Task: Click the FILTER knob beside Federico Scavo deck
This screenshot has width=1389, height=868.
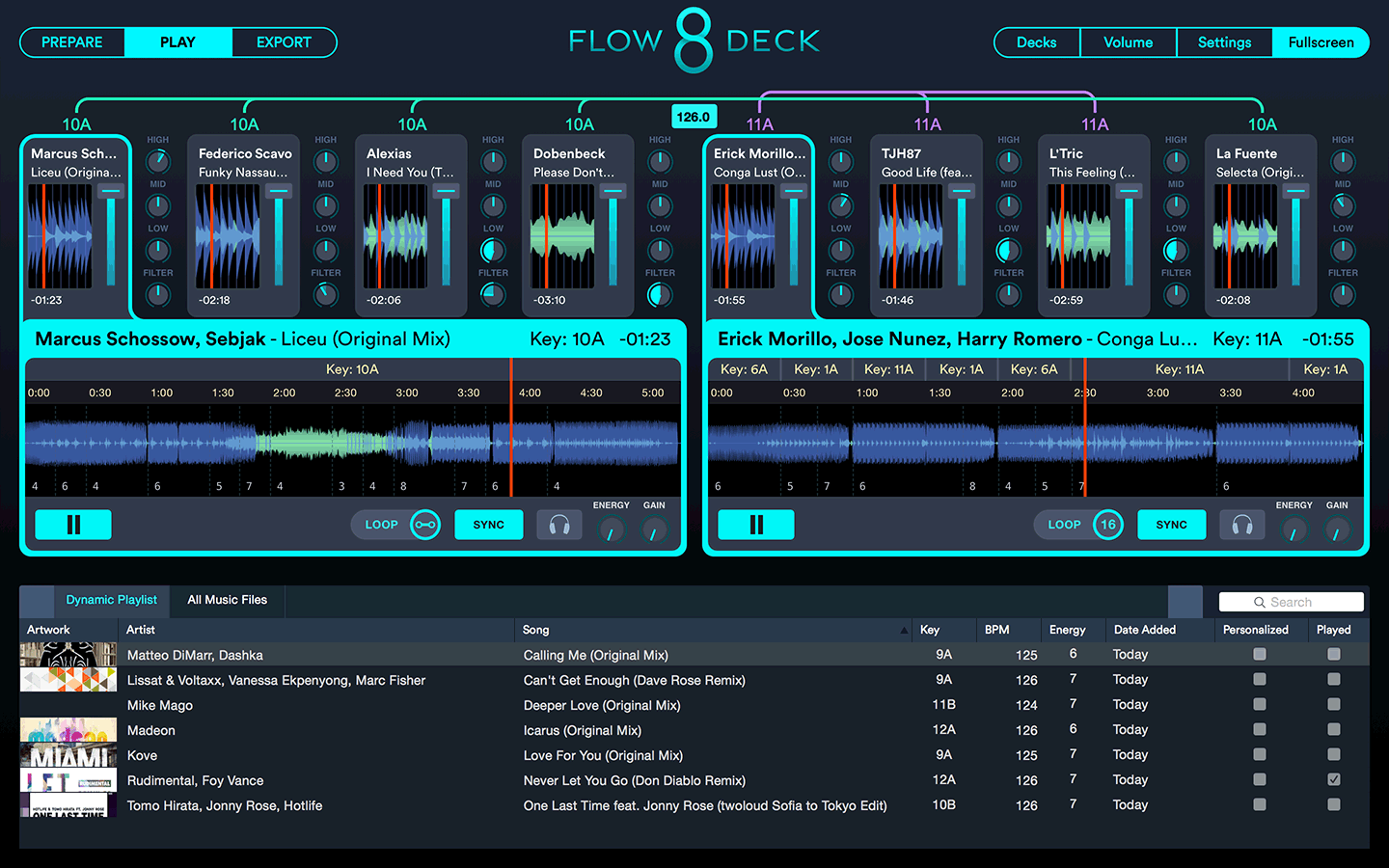Action: pyautogui.click(x=326, y=294)
